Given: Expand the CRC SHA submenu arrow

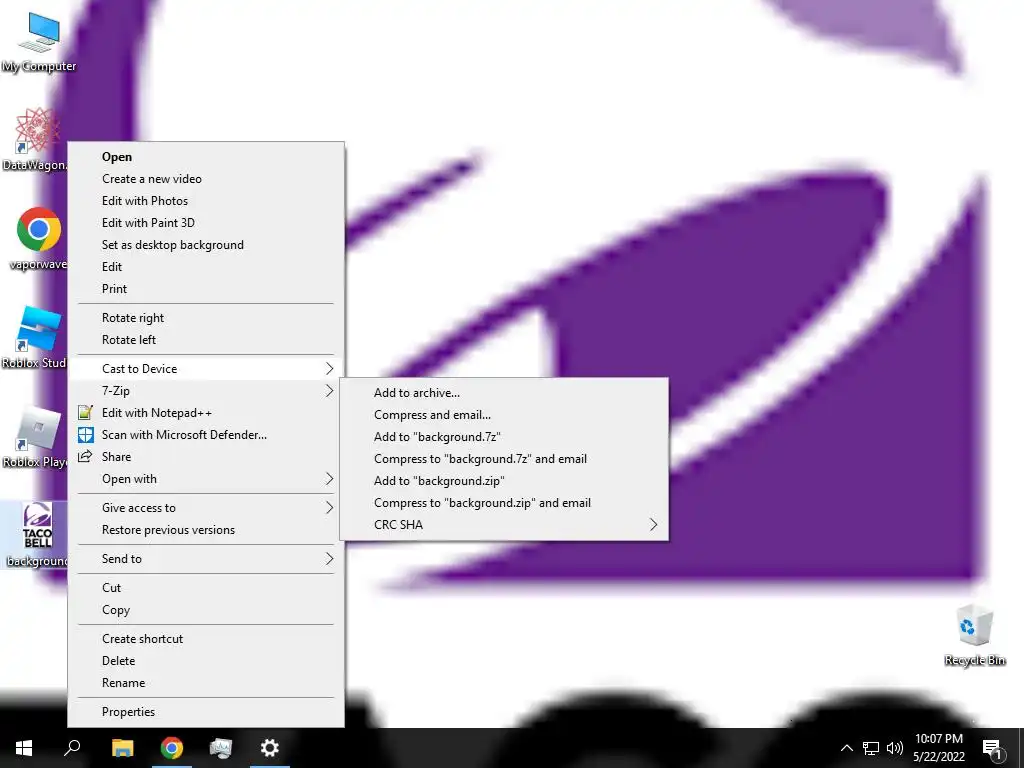Looking at the screenshot, I should pyautogui.click(x=653, y=525).
